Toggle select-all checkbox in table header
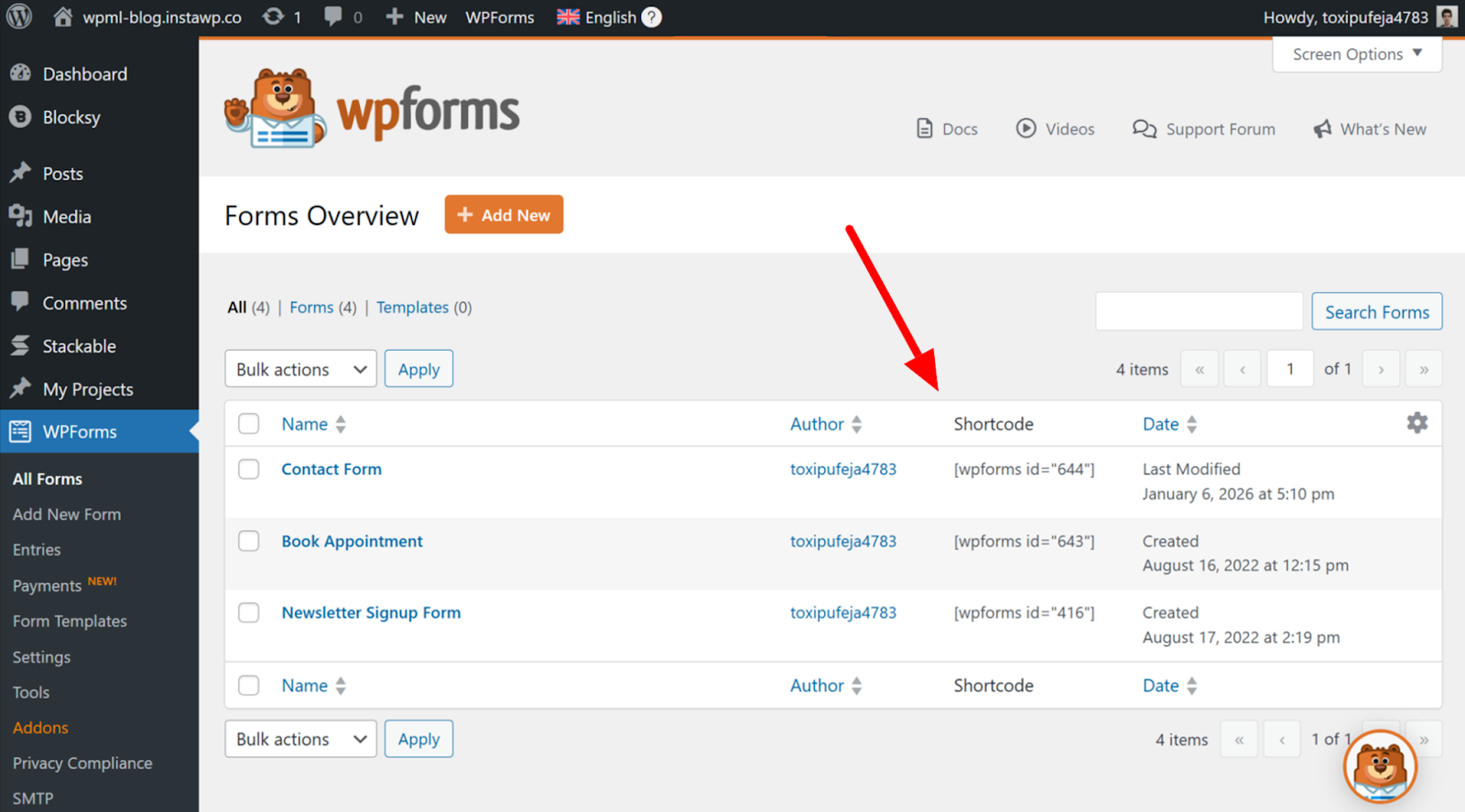 [249, 424]
